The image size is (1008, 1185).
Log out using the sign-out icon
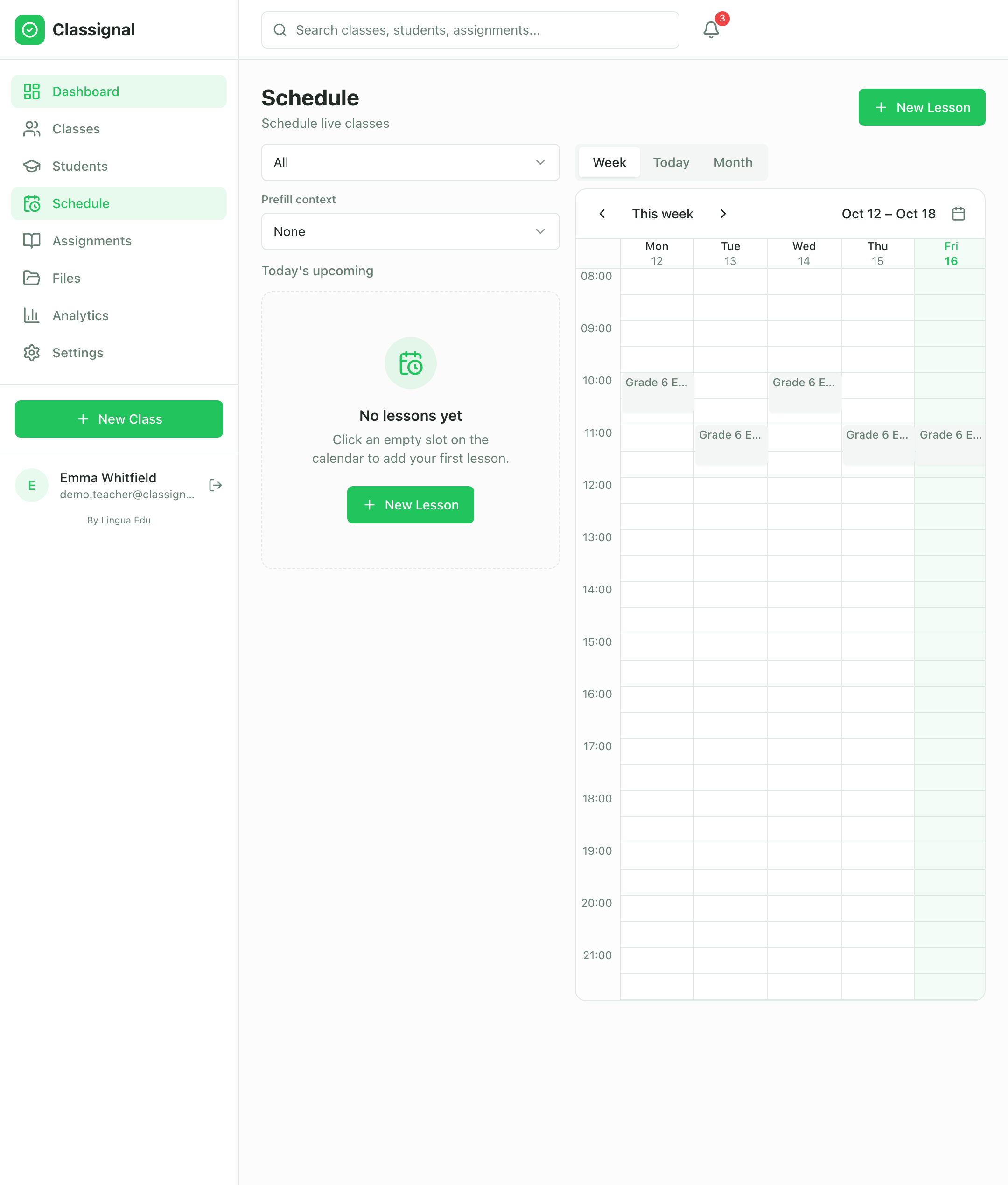click(216, 485)
